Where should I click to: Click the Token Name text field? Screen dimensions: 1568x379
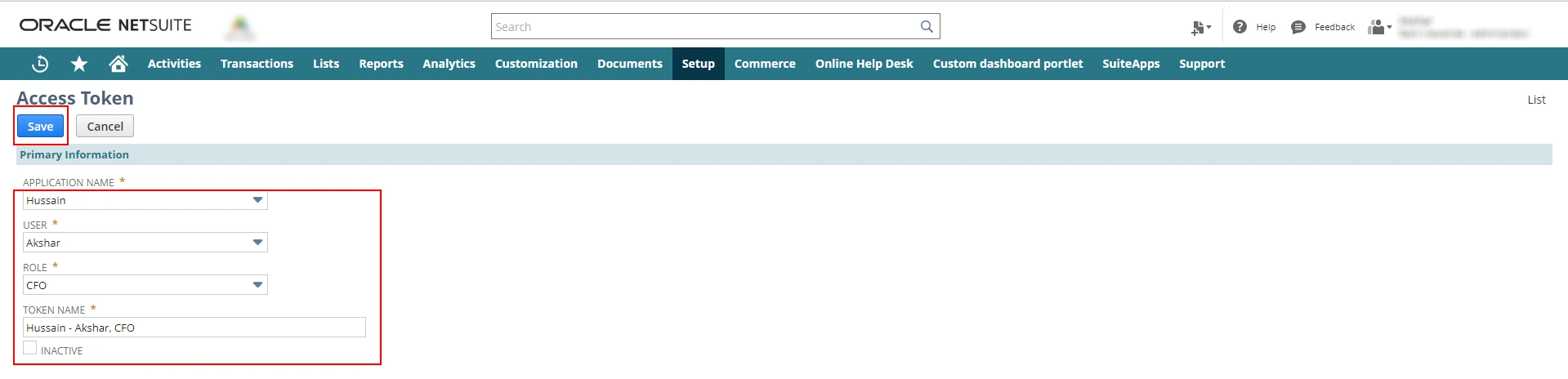(194, 328)
